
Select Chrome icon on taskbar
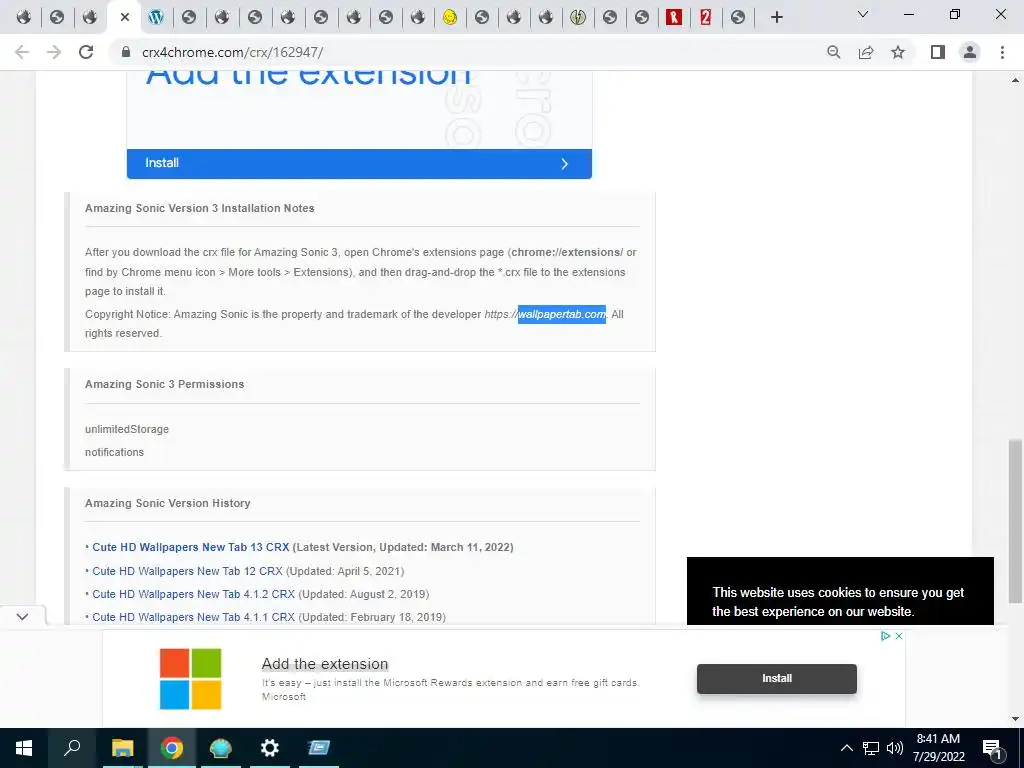pos(172,748)
